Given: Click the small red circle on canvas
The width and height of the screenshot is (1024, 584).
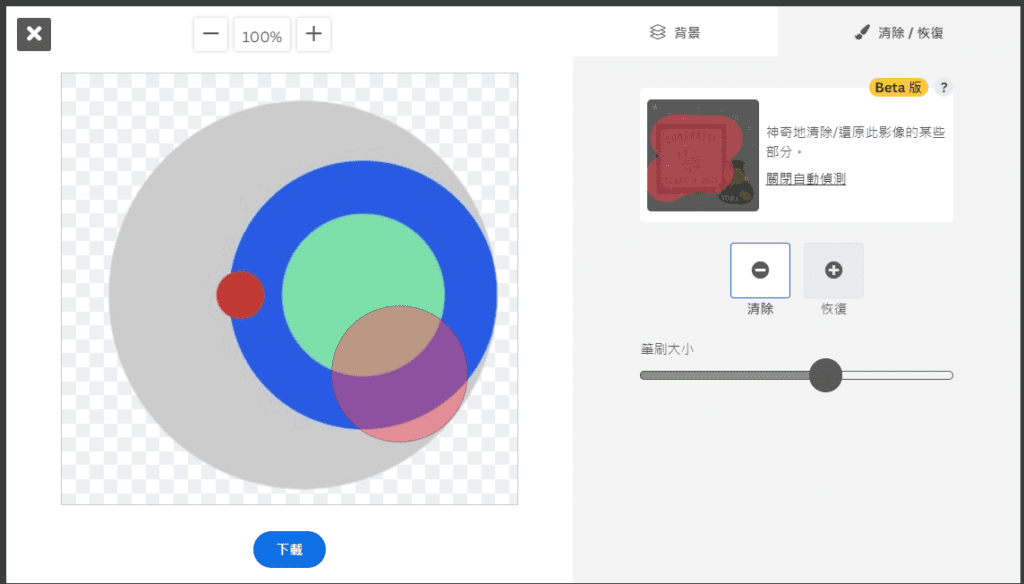Looking at the screenshot, I should coord(240,295).
